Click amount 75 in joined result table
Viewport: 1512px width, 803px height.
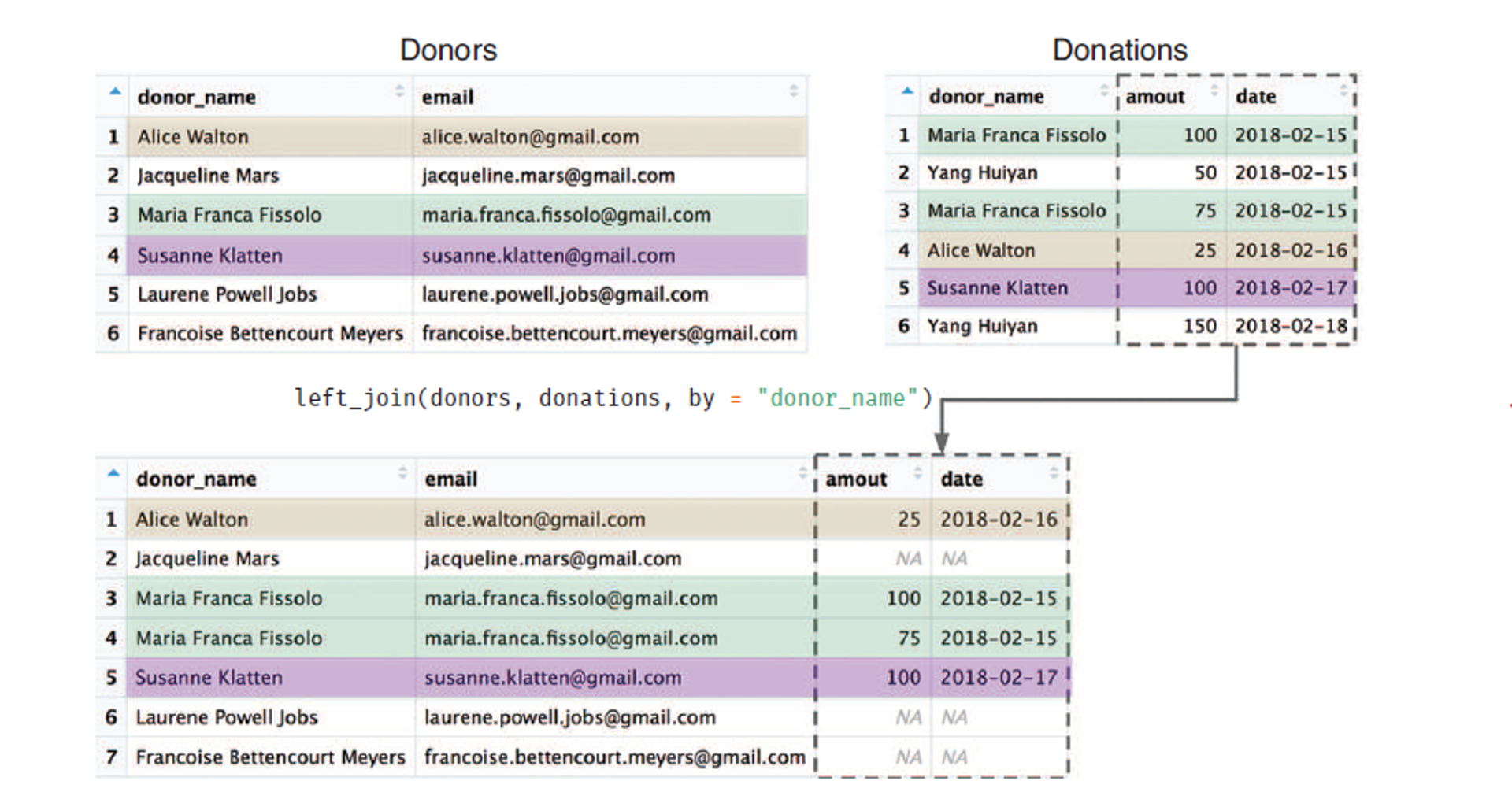(909, 638)
